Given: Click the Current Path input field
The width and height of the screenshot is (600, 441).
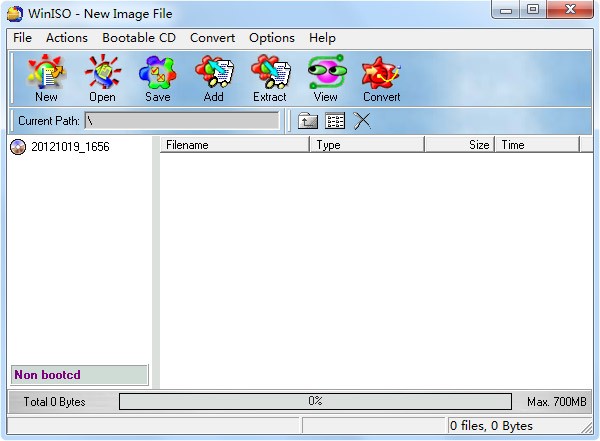Looking at the screenshot, I should 182,121.
